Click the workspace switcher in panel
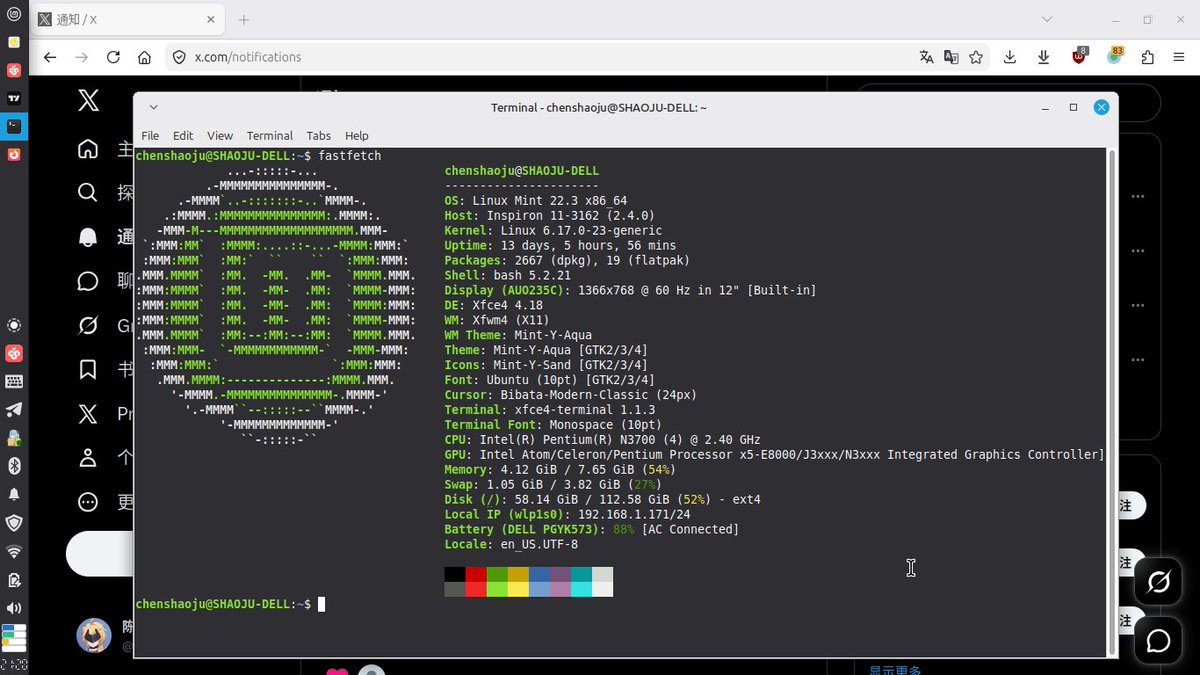This screenshot has height=675, width=1200. click(14, 636)
